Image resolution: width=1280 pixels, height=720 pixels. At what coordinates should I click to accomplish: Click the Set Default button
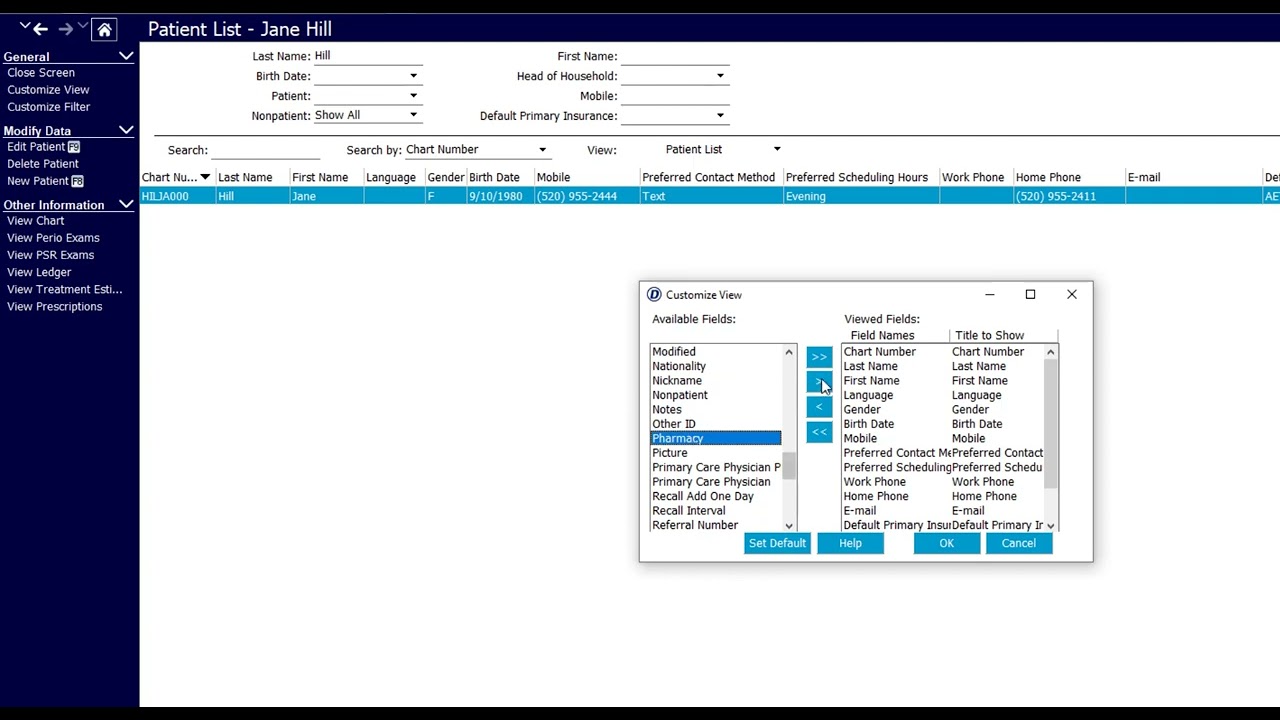tap(777, 543)
